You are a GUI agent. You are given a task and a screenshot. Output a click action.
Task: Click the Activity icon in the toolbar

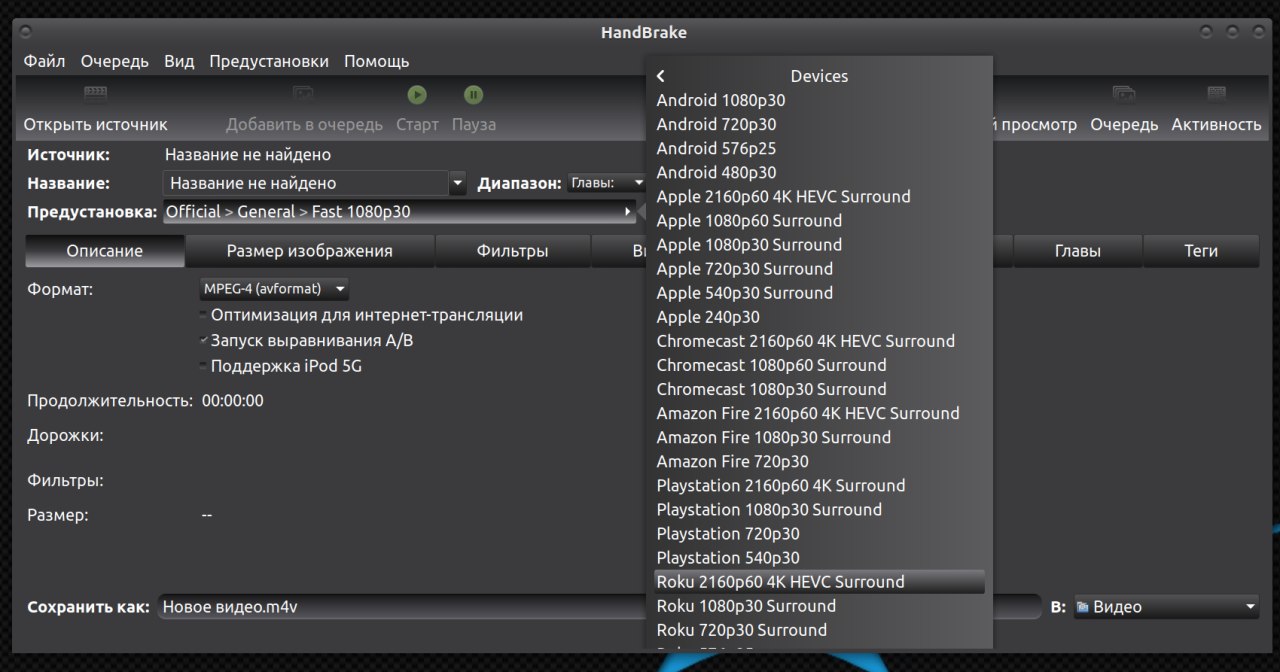point(1217,95)
